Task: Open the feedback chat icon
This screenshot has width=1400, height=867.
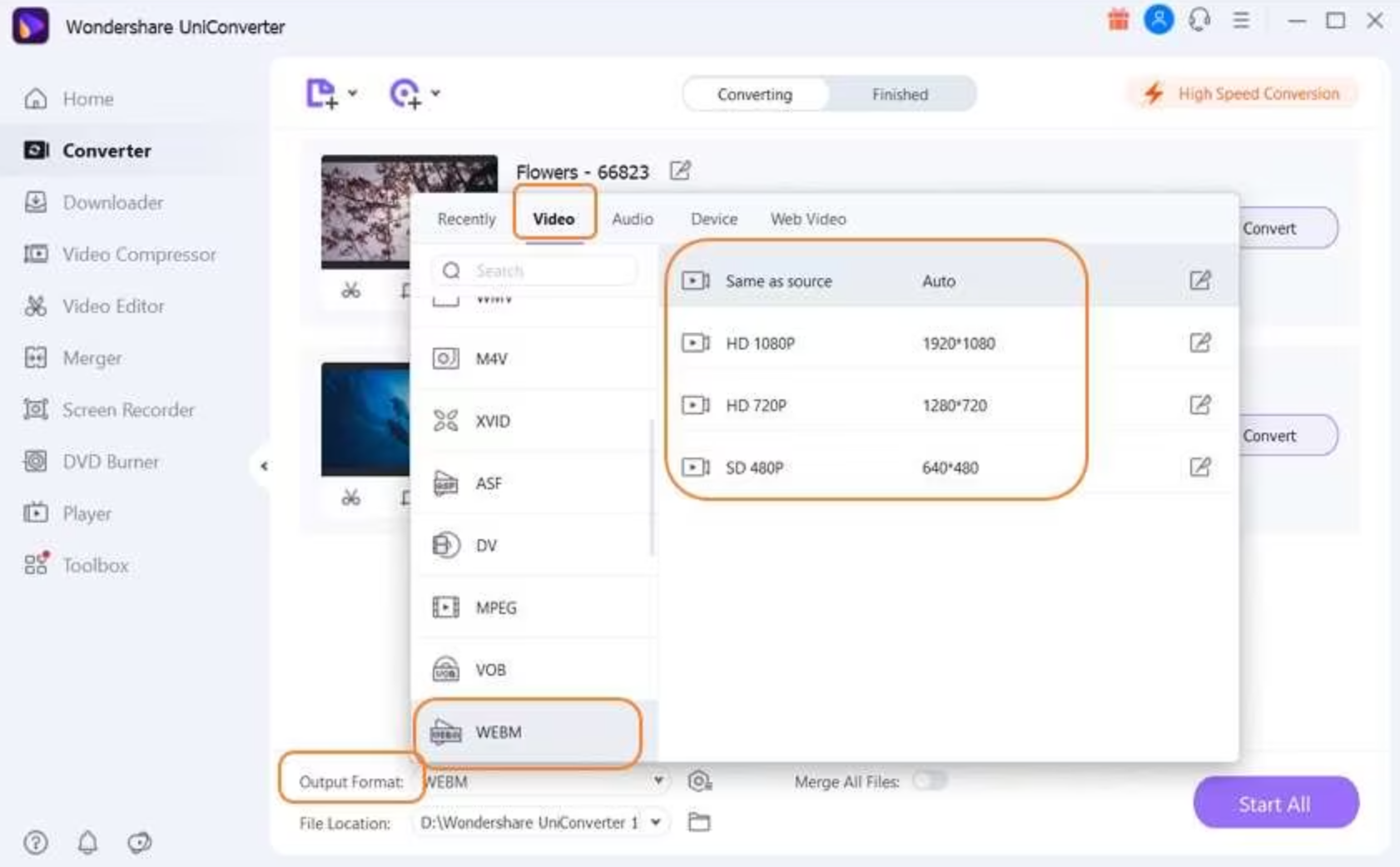Action: (x=139, y=842)
